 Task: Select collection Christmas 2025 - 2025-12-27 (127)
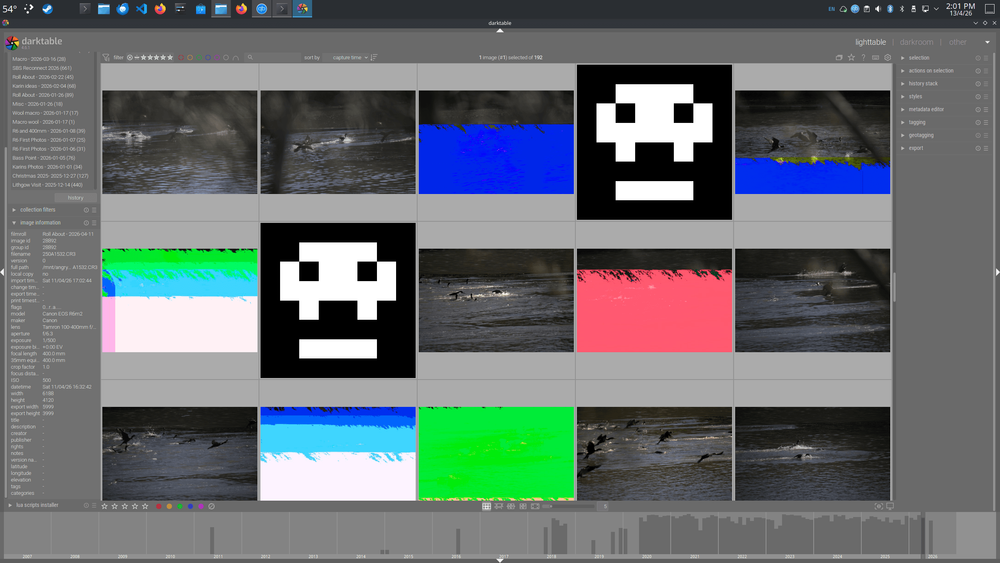pos(50,176)
